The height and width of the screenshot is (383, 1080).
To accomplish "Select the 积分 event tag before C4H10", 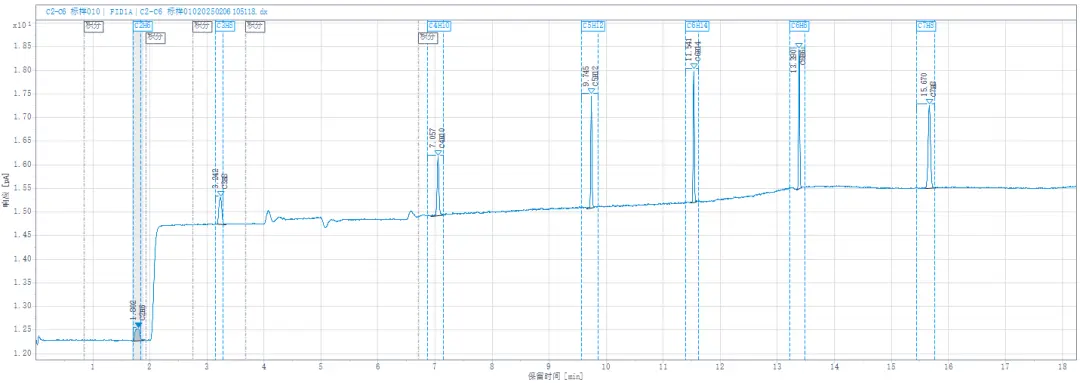I will point(427,37).
